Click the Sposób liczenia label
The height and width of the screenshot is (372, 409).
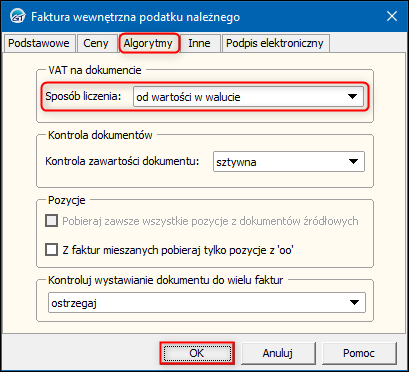click(x=83, y=96)
